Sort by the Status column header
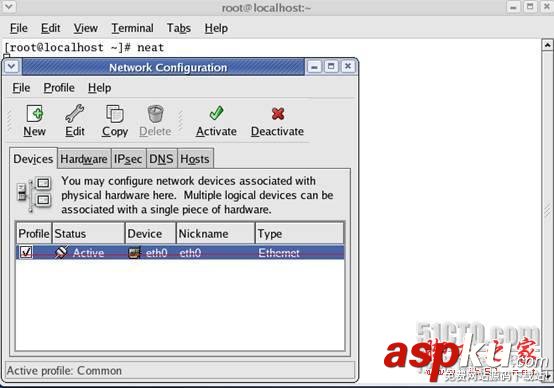The height and width of the screenshot is (388, 554). coord(89,234)
